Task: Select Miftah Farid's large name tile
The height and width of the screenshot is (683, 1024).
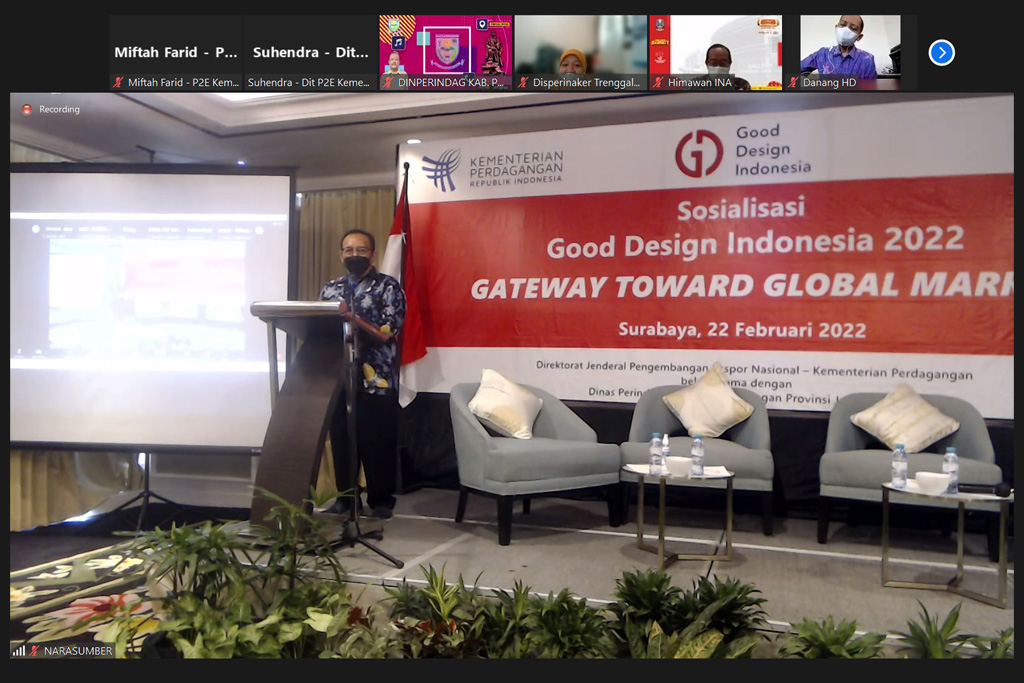Action: tap(175, 52)
